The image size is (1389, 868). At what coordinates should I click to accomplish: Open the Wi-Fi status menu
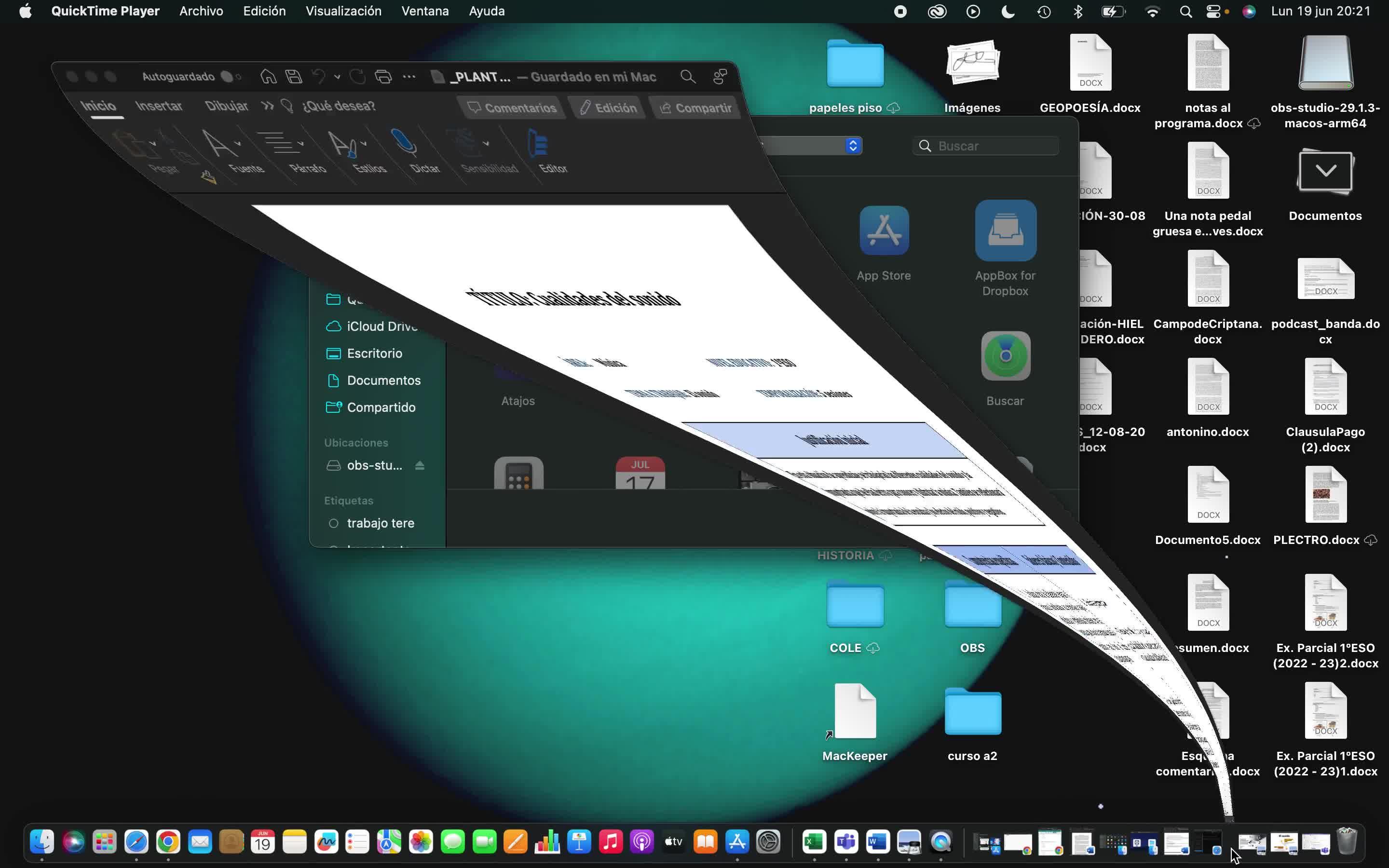pyautogui.click(x=1152, y=12)
